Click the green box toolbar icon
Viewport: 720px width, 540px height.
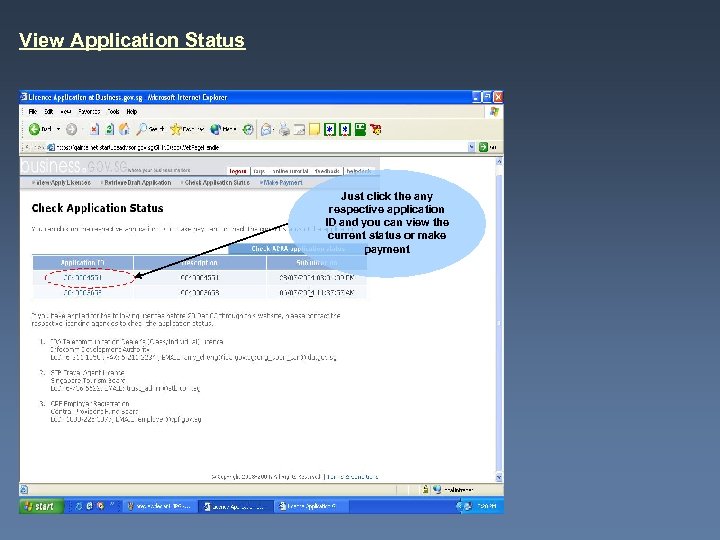pyautogui.click(x=360, y=129)
